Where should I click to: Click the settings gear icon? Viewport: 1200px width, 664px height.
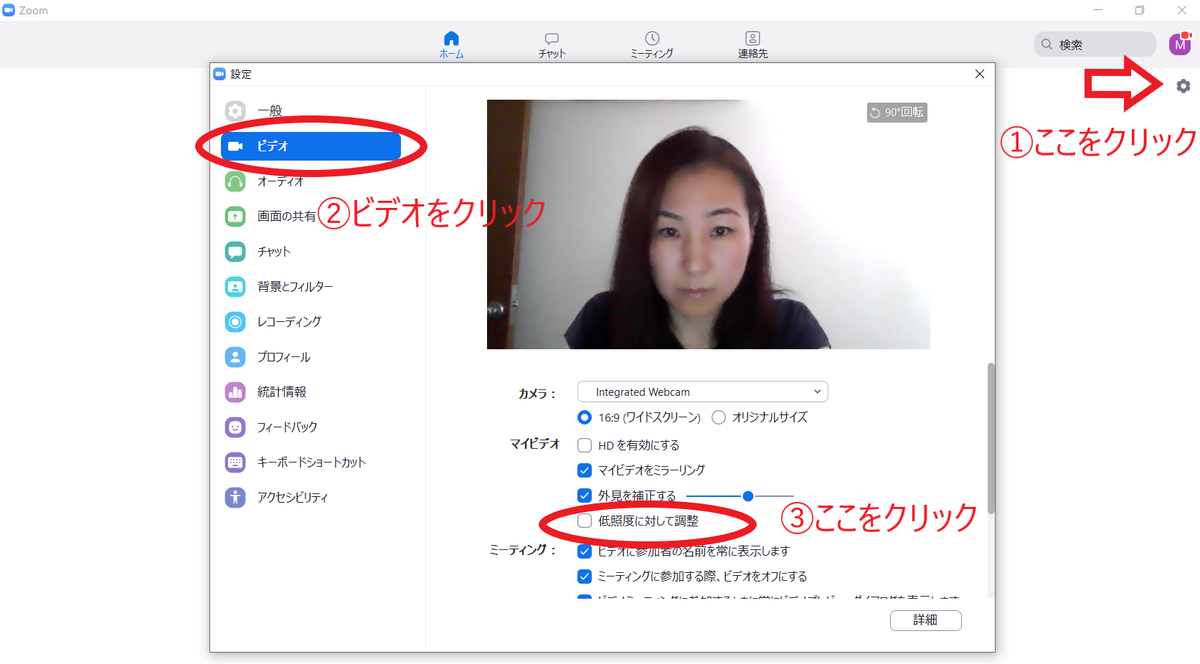1183,86
